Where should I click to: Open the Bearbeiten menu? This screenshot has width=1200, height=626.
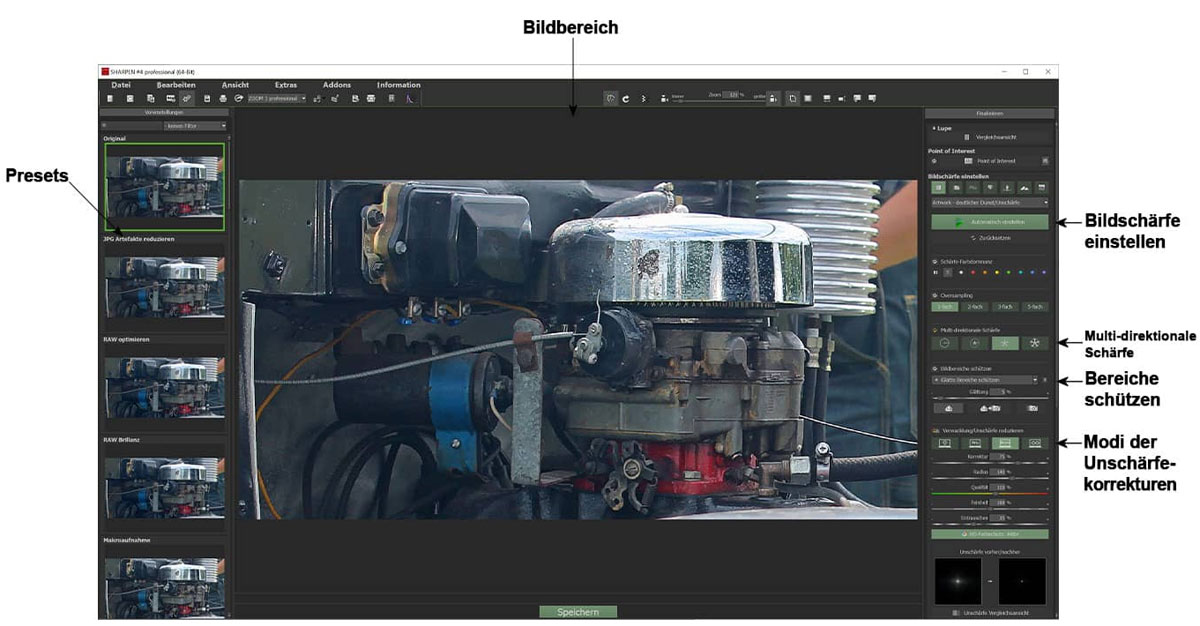[x=175, y=85]
